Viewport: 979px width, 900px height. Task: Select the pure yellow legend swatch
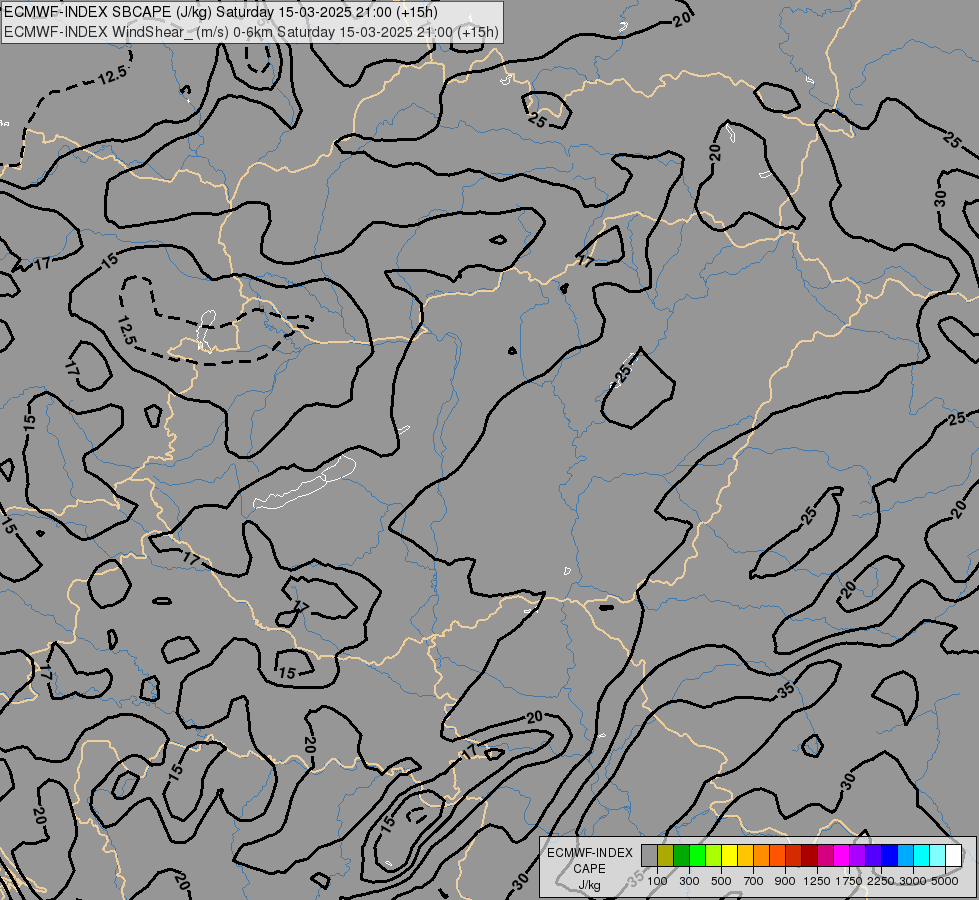pyautogui.click(x=729, y=855)
